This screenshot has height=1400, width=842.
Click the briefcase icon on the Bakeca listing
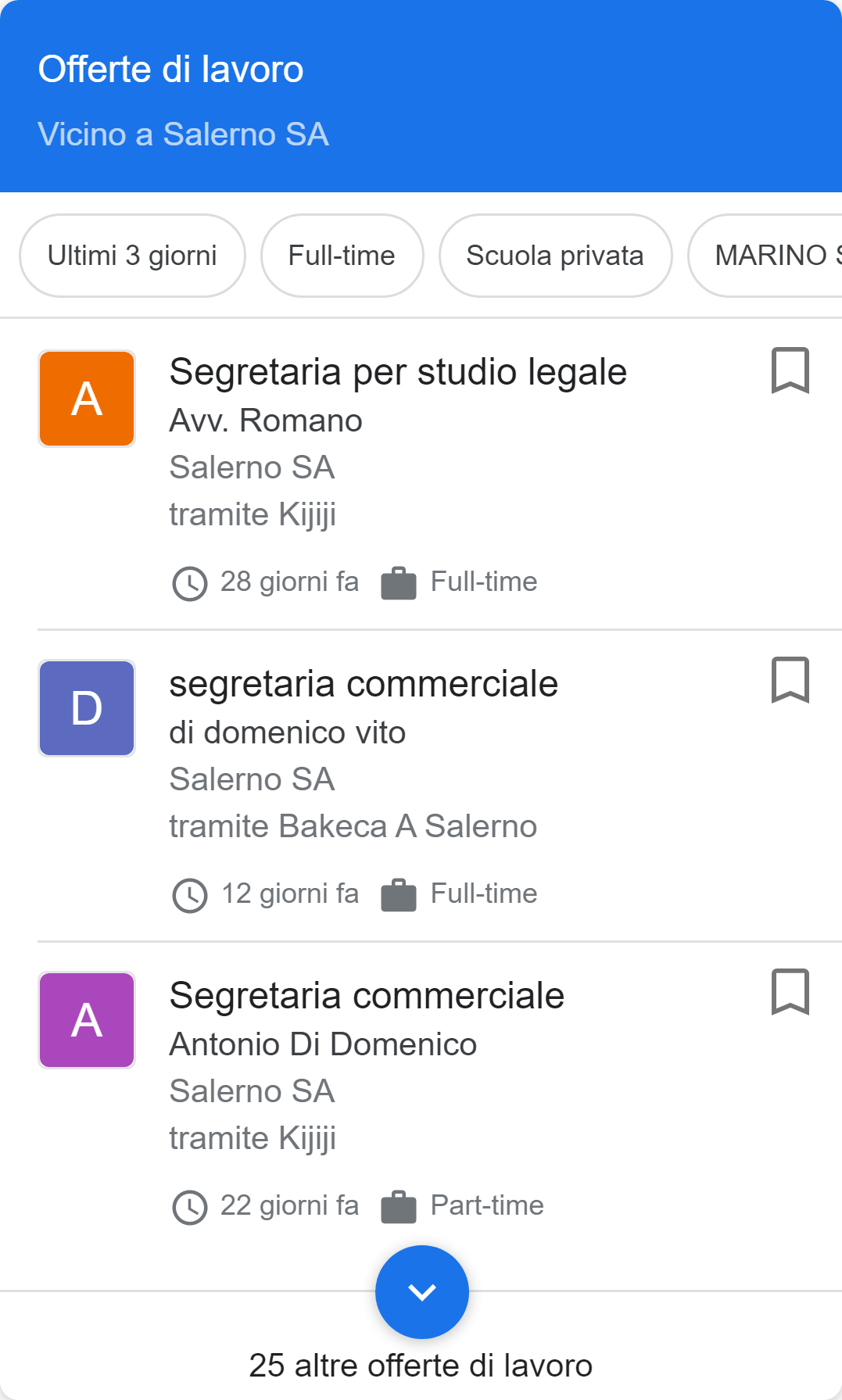pyautogui.click(x=399, y=895)
